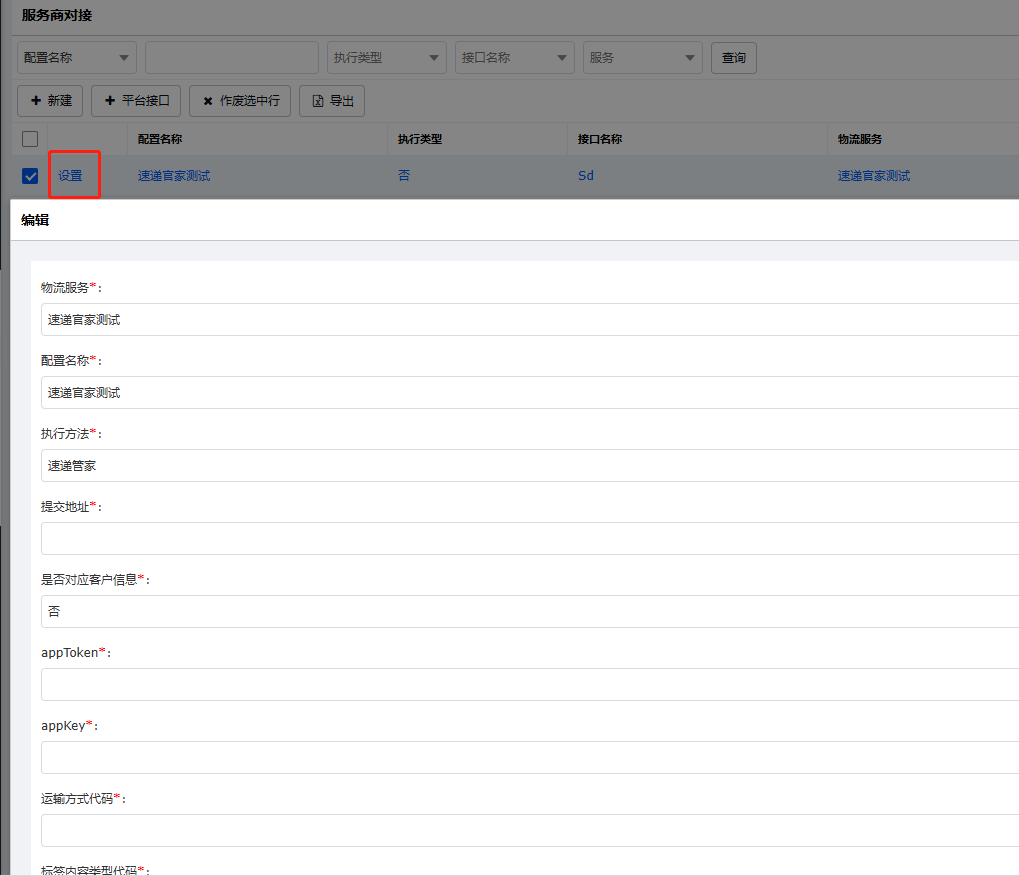Click the plus icon on 新建

(x=36, y=100)
